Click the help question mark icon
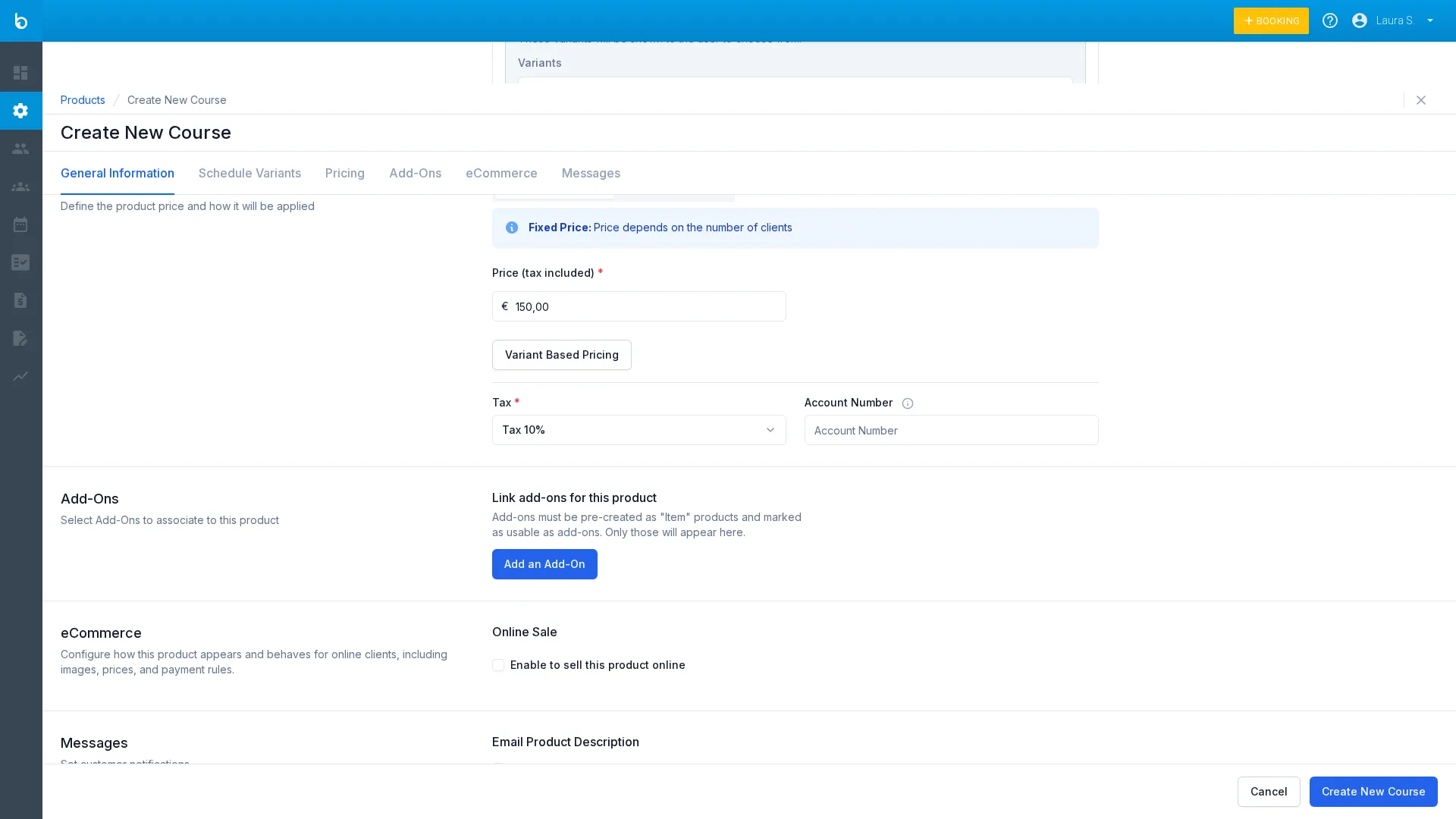The image size is (1456, 819). 1329,20
